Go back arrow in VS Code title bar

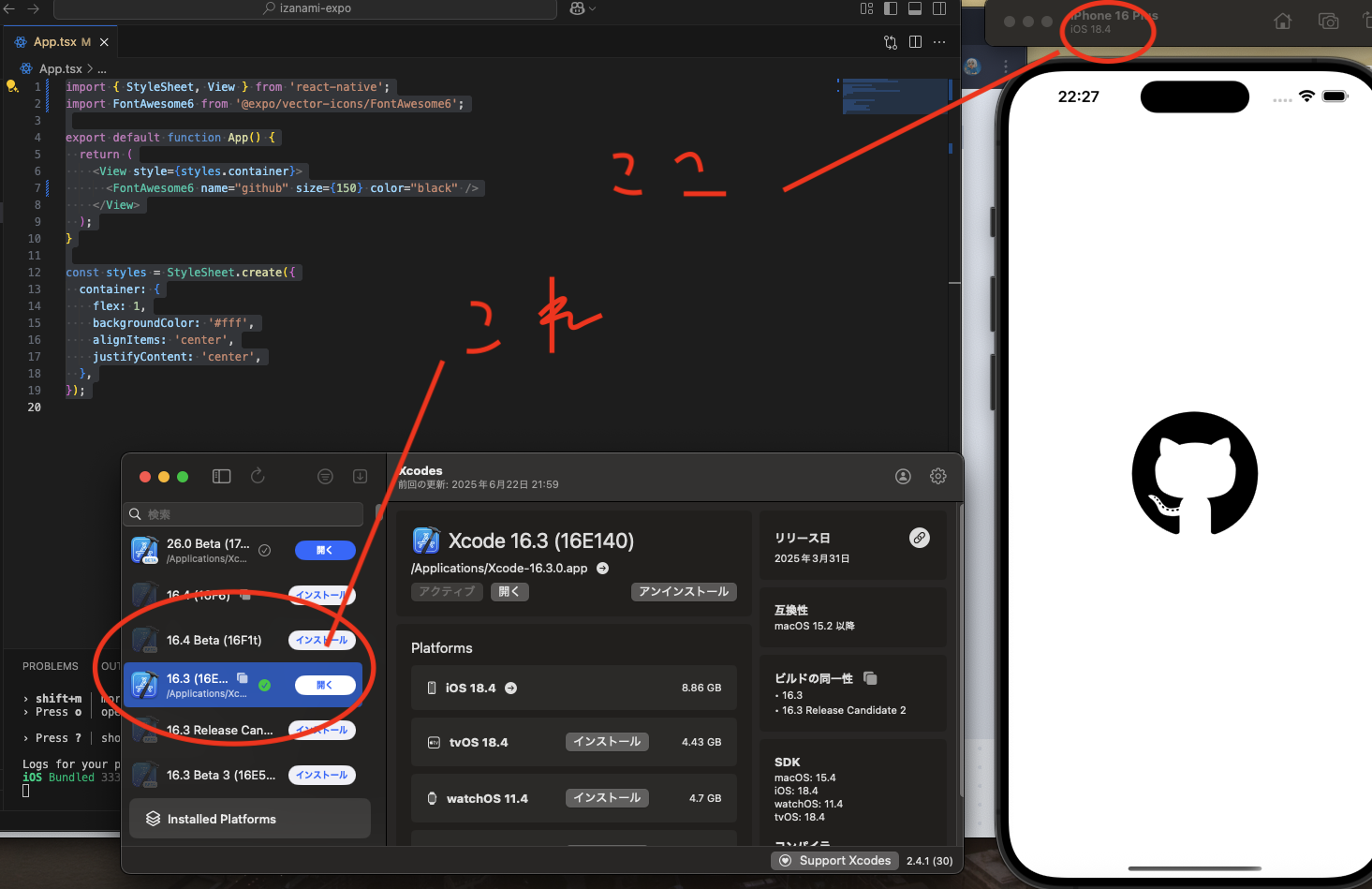coord(9,8)
